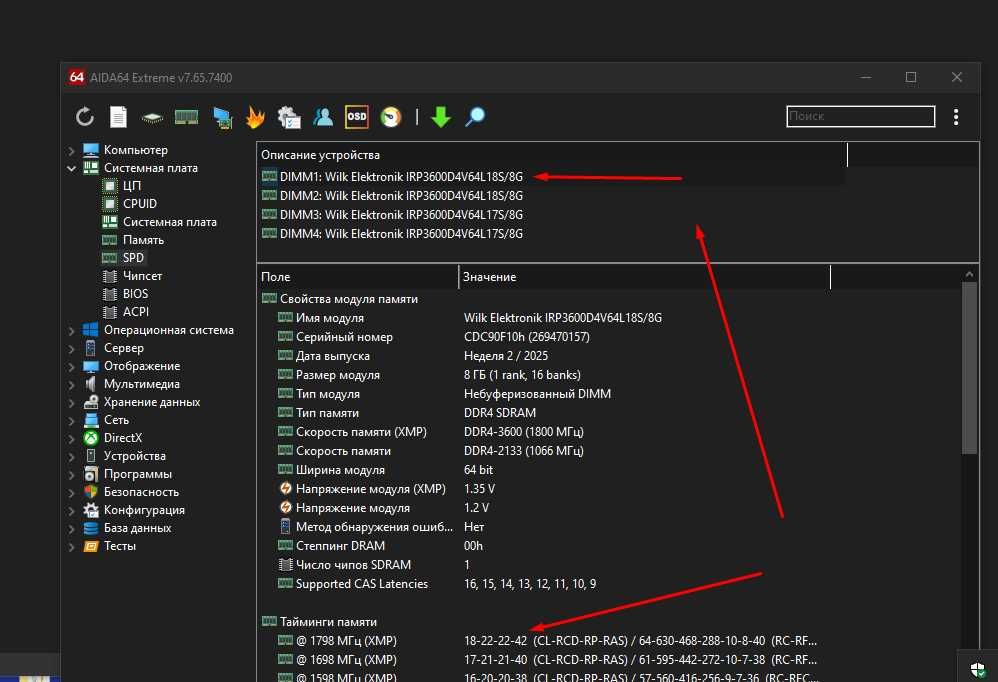Click the Поле column header

tap(357, 277)
